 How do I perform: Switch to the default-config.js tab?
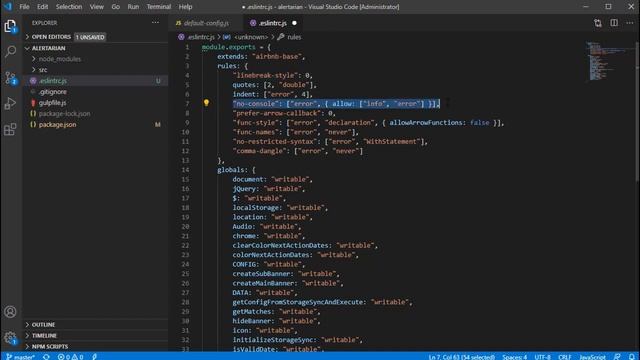(x=206, y=23)
